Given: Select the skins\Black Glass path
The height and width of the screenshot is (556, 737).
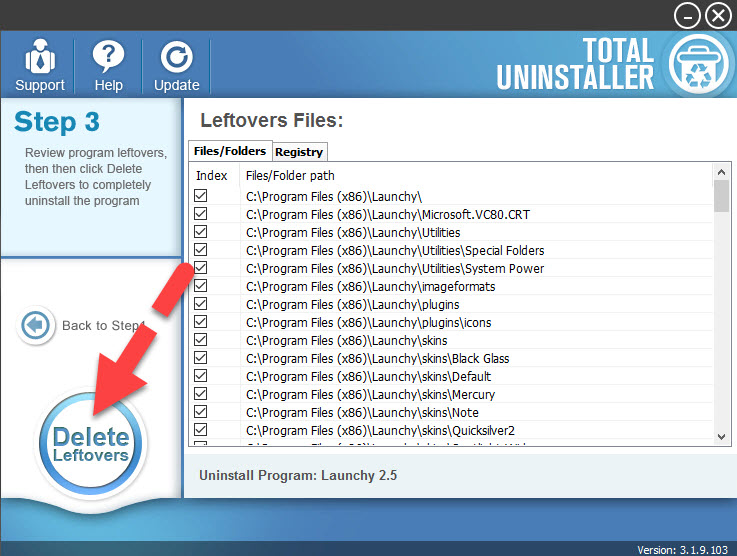Looking at the screenshot, I should click(x=377, y=359).
